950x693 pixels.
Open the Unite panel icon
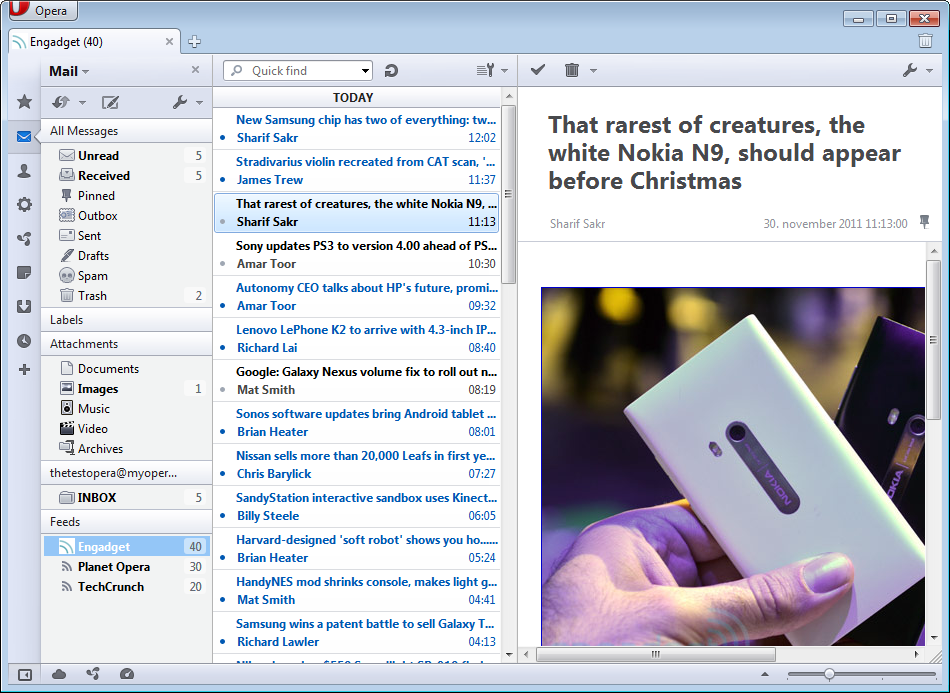pyautogui.click(x=24, y=239)
